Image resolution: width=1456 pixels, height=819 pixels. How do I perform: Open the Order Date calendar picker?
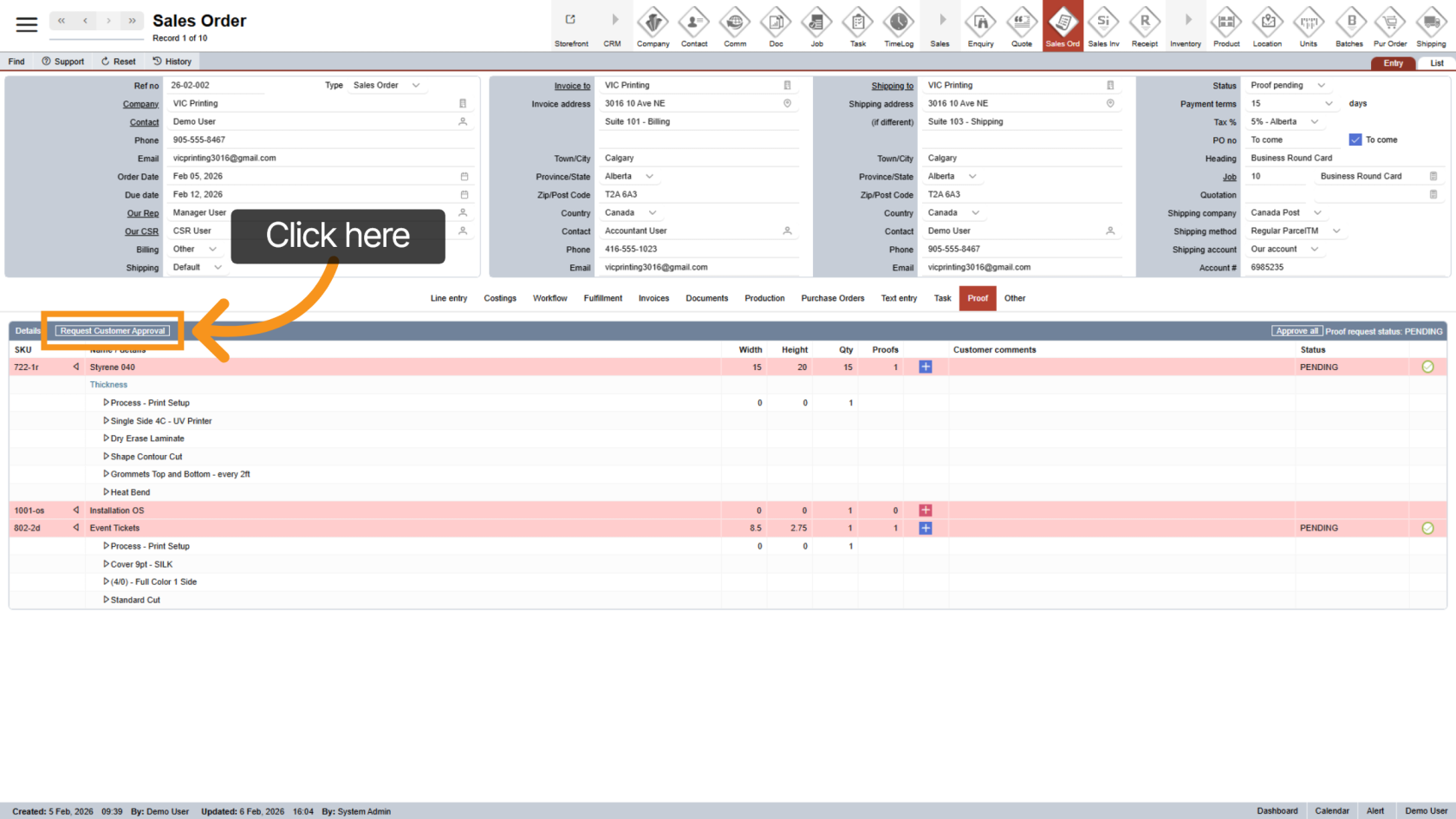pyautogui.click(x=464, y=177)
